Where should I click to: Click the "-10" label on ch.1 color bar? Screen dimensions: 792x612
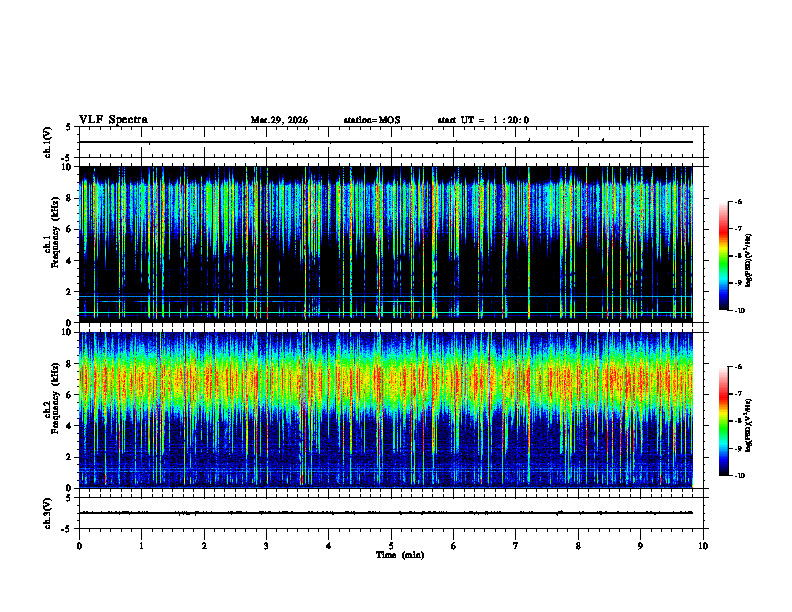739,311
